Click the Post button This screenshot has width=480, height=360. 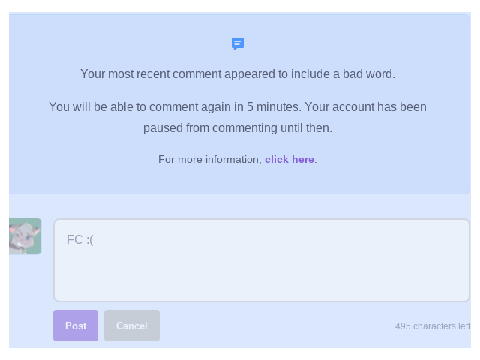[75, 325]
